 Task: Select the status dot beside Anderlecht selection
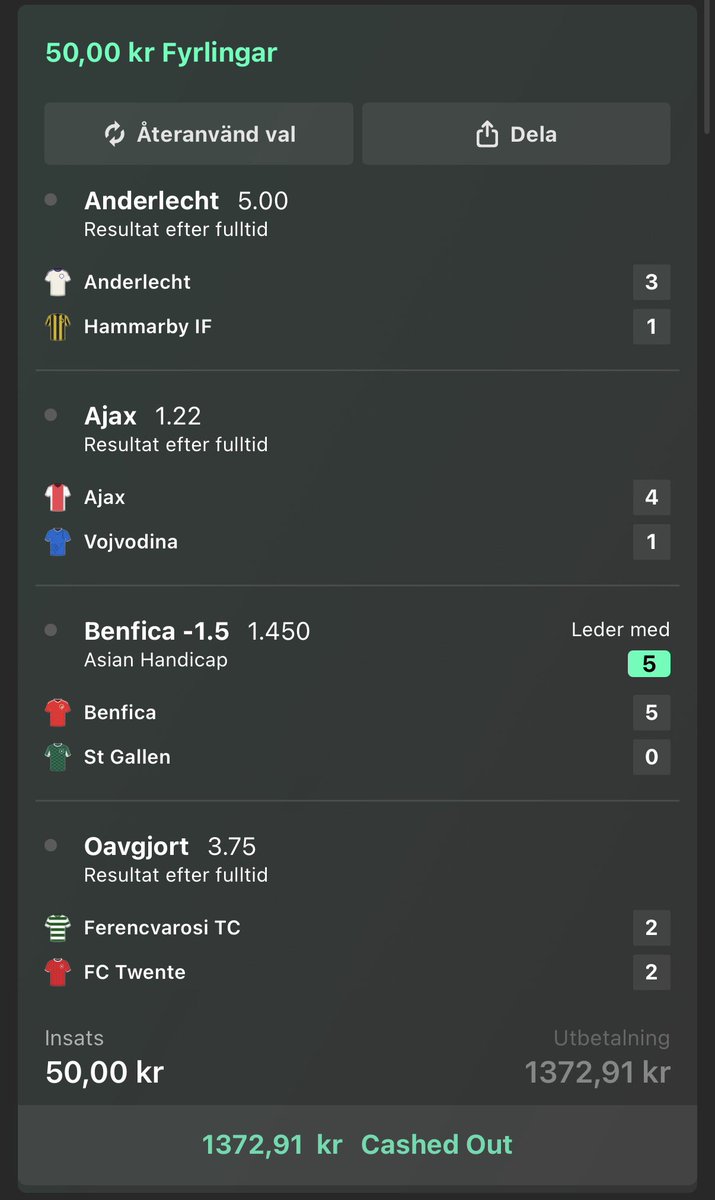point(51,200)
